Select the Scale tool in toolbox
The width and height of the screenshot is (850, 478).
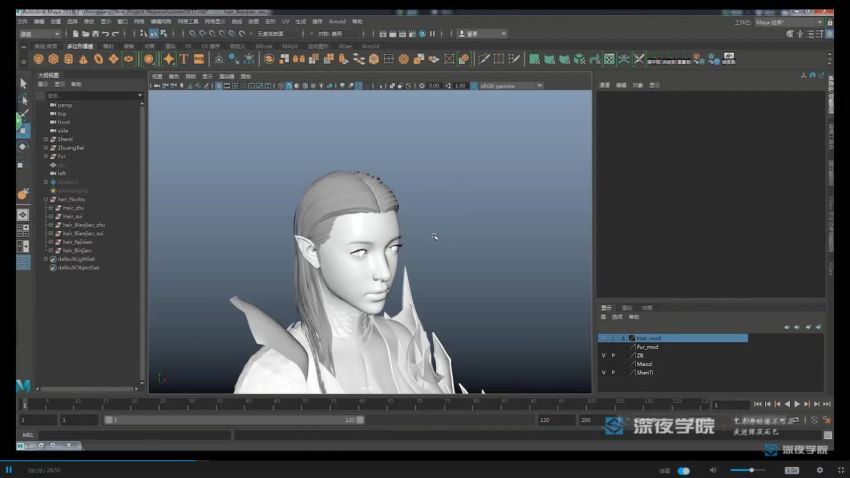(x=22, y=164)
